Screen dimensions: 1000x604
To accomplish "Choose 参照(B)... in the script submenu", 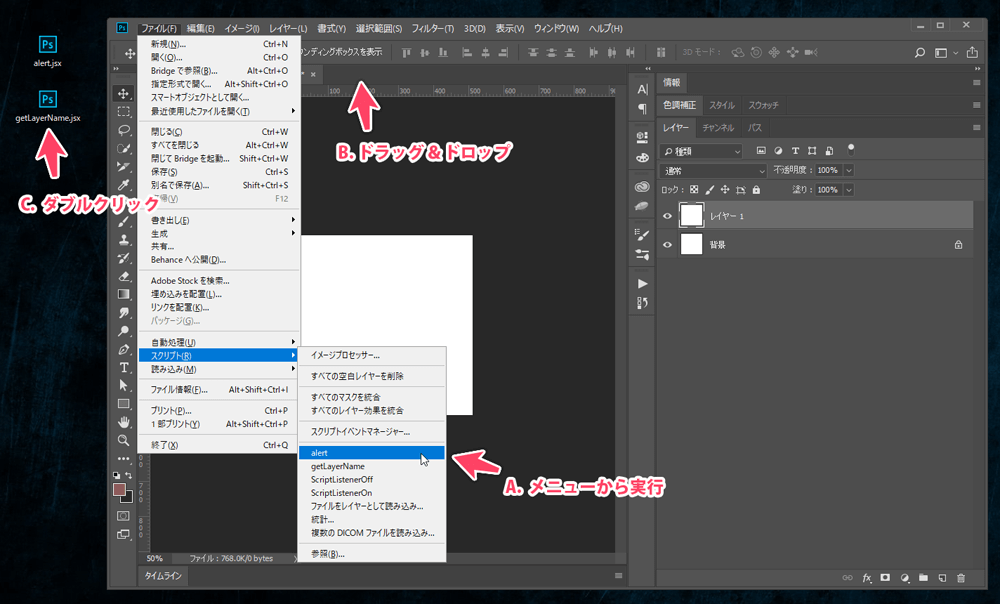I will (x=372, y=554).
